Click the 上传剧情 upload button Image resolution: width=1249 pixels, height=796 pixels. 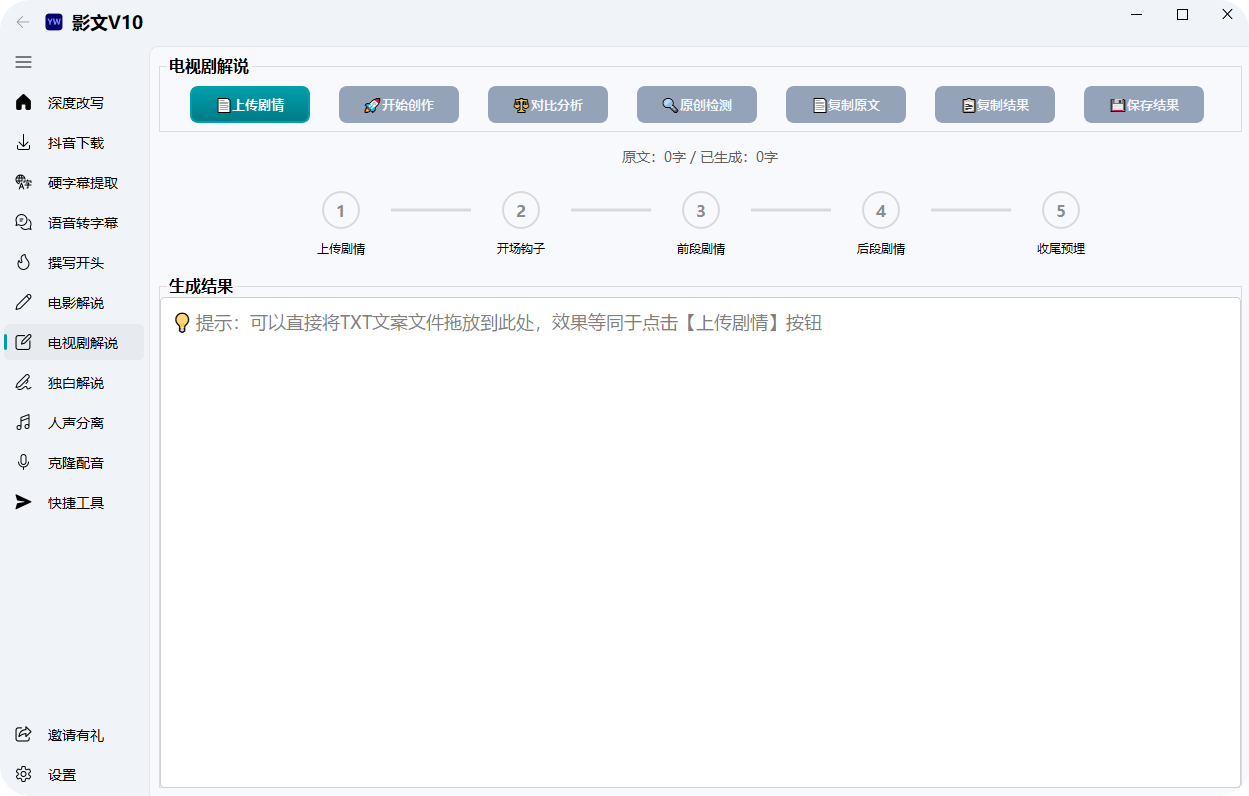point(250,104)
